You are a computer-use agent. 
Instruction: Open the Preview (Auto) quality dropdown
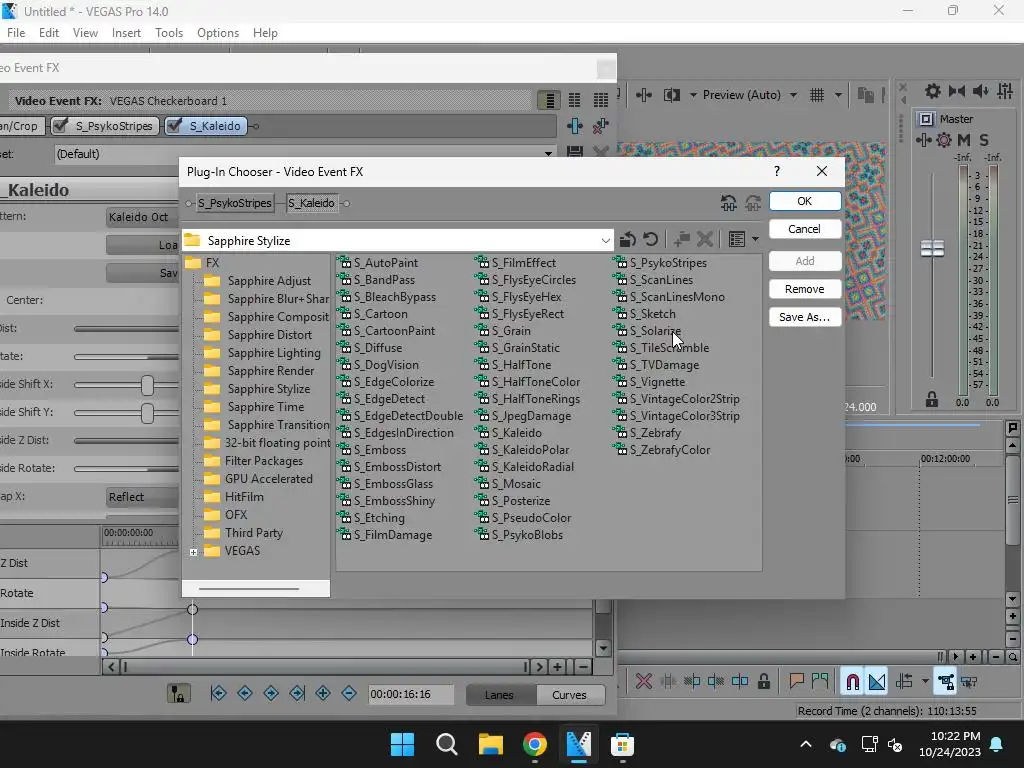(793, 95)
